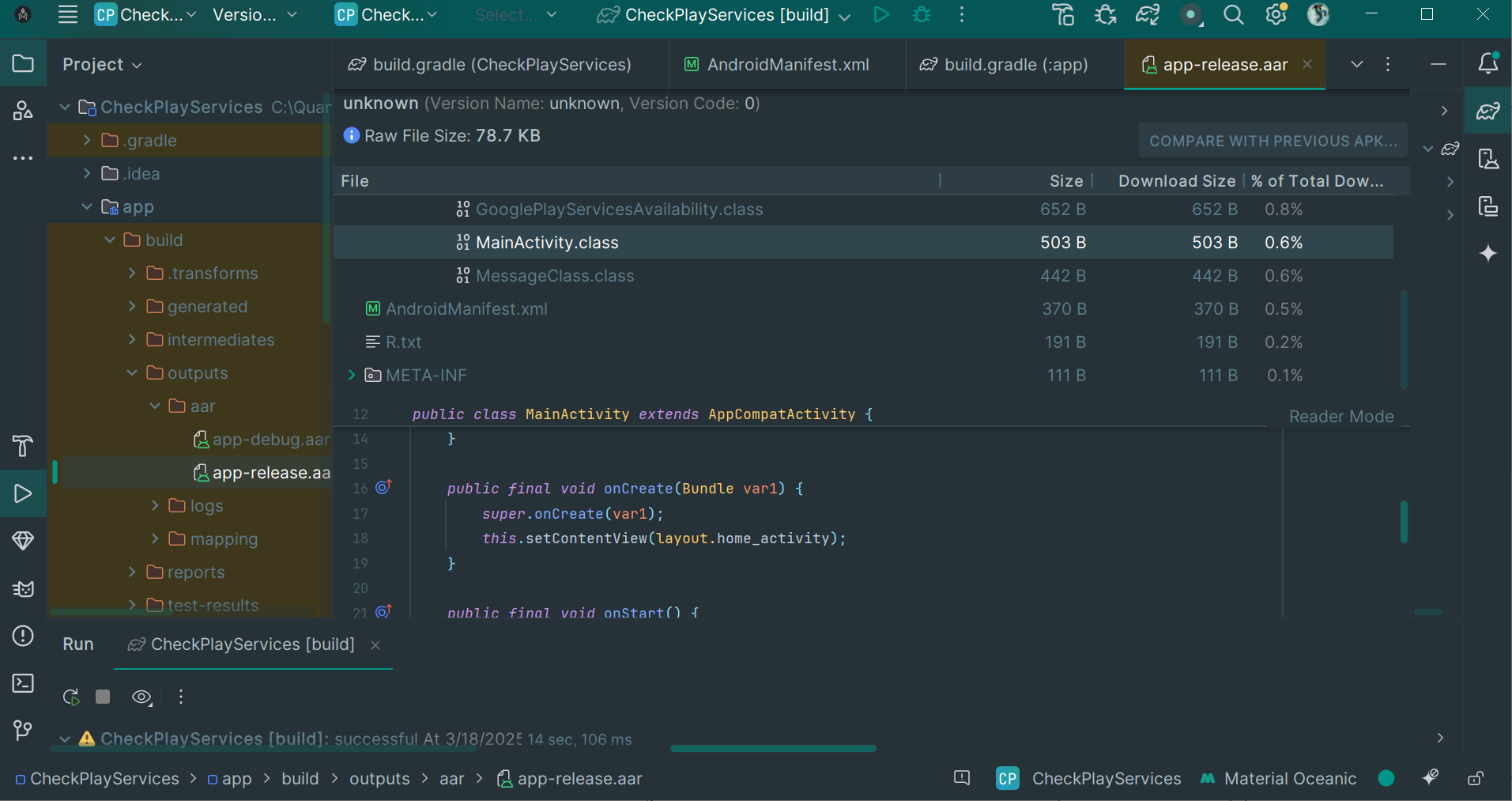Screen dimensions: 1512x801
Task: Open the Project view dropdown
Action: point(102,65)
